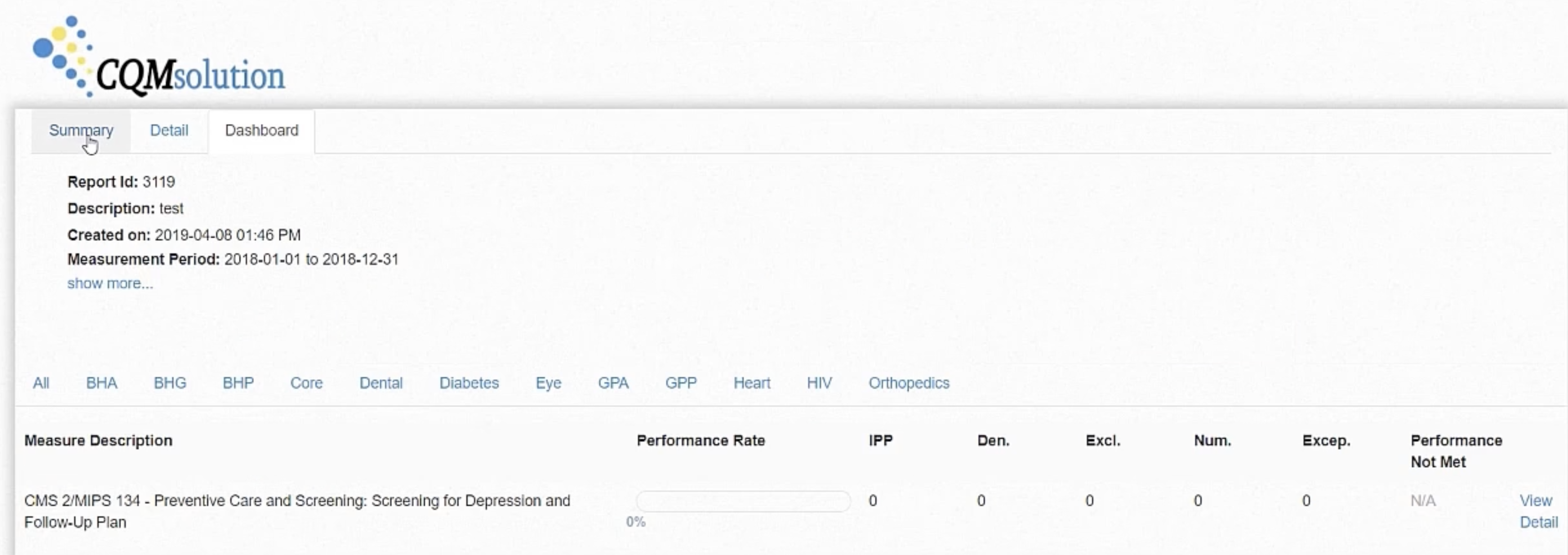Filter measures by GPP category
Screen dimensions: 1568x555
(x=680, y=383)
